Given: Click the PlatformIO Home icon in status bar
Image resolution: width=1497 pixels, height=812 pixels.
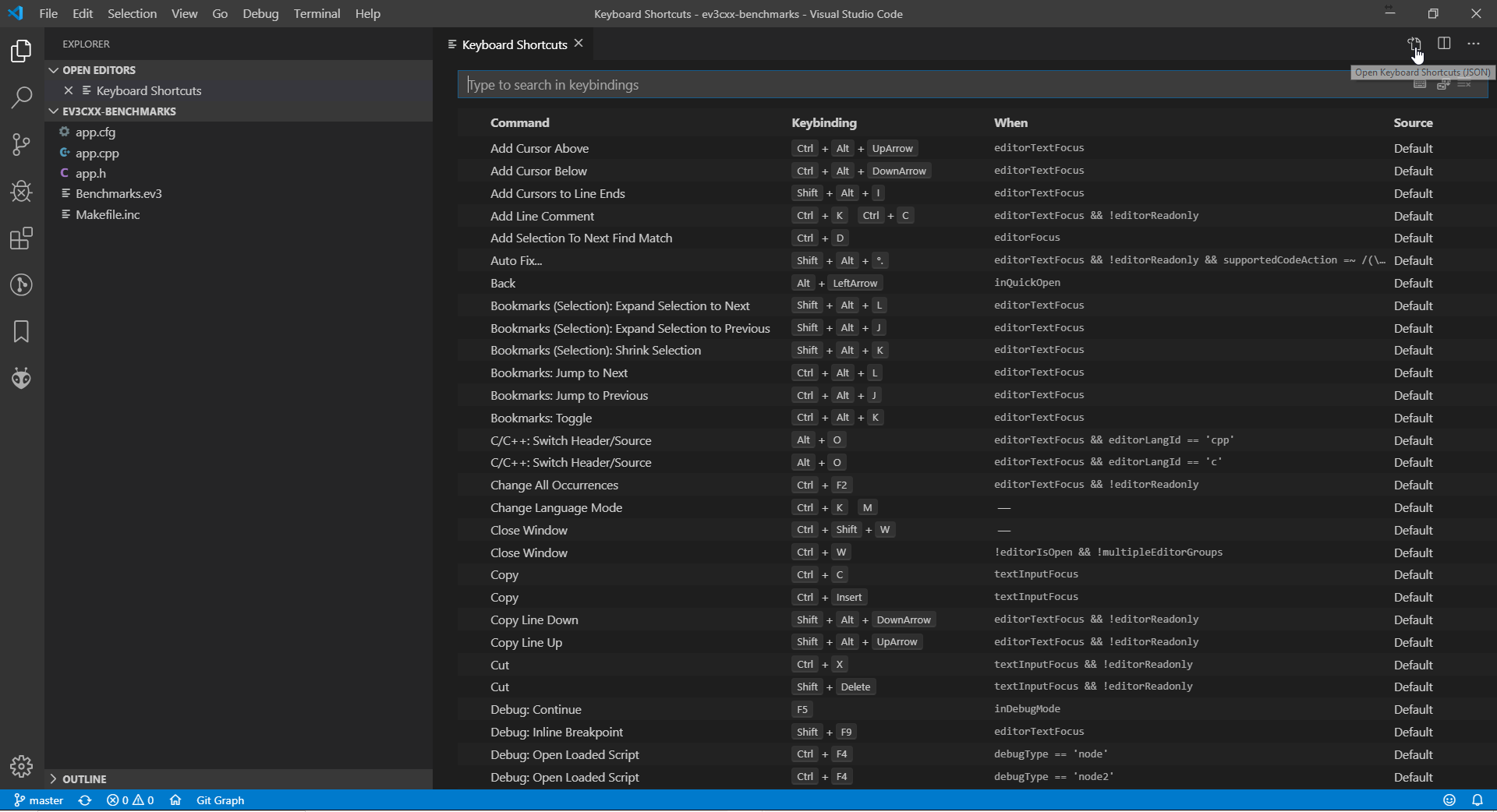Looking at the screenshot, I should [175, 800].
